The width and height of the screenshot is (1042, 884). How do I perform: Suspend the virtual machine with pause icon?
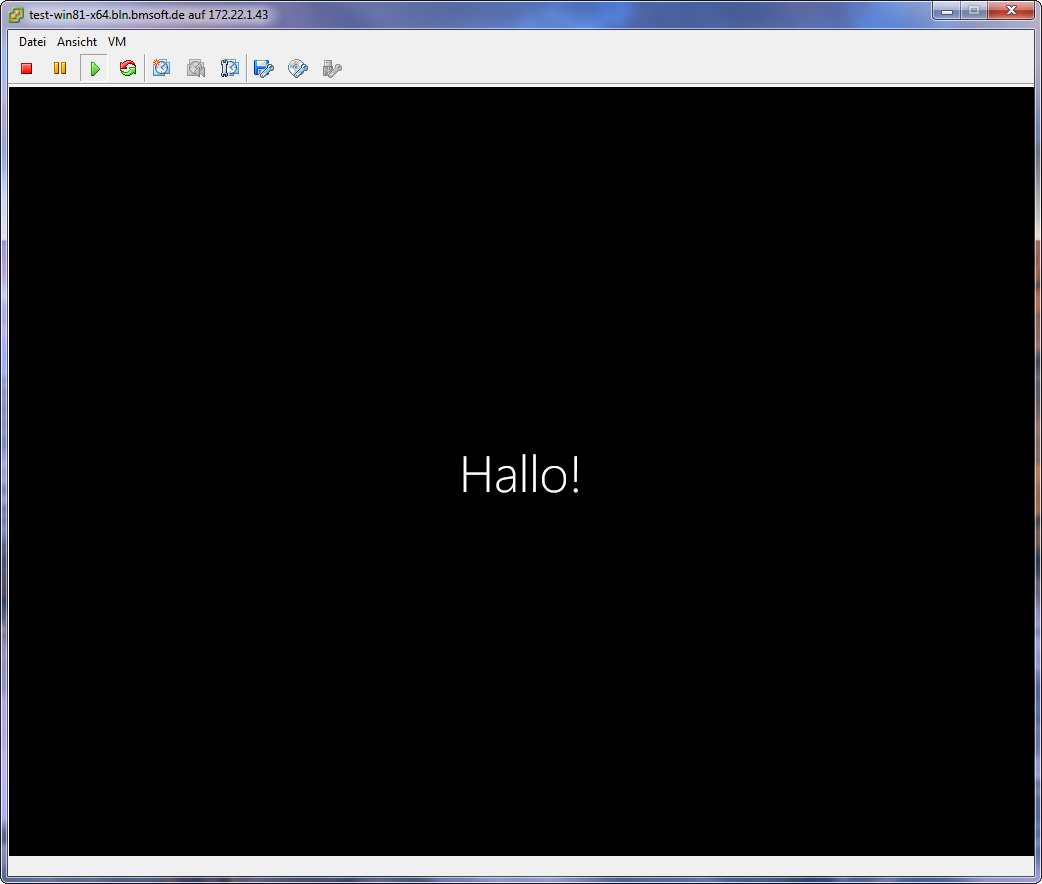[x=60, y=68]
